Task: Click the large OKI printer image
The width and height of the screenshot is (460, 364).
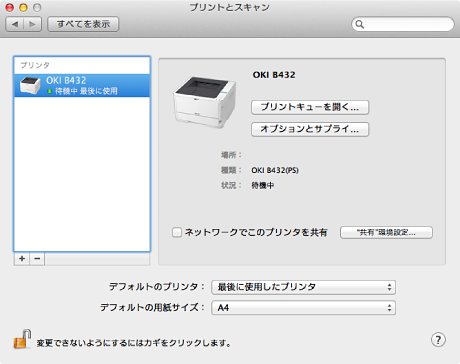Action: [205, 102]
